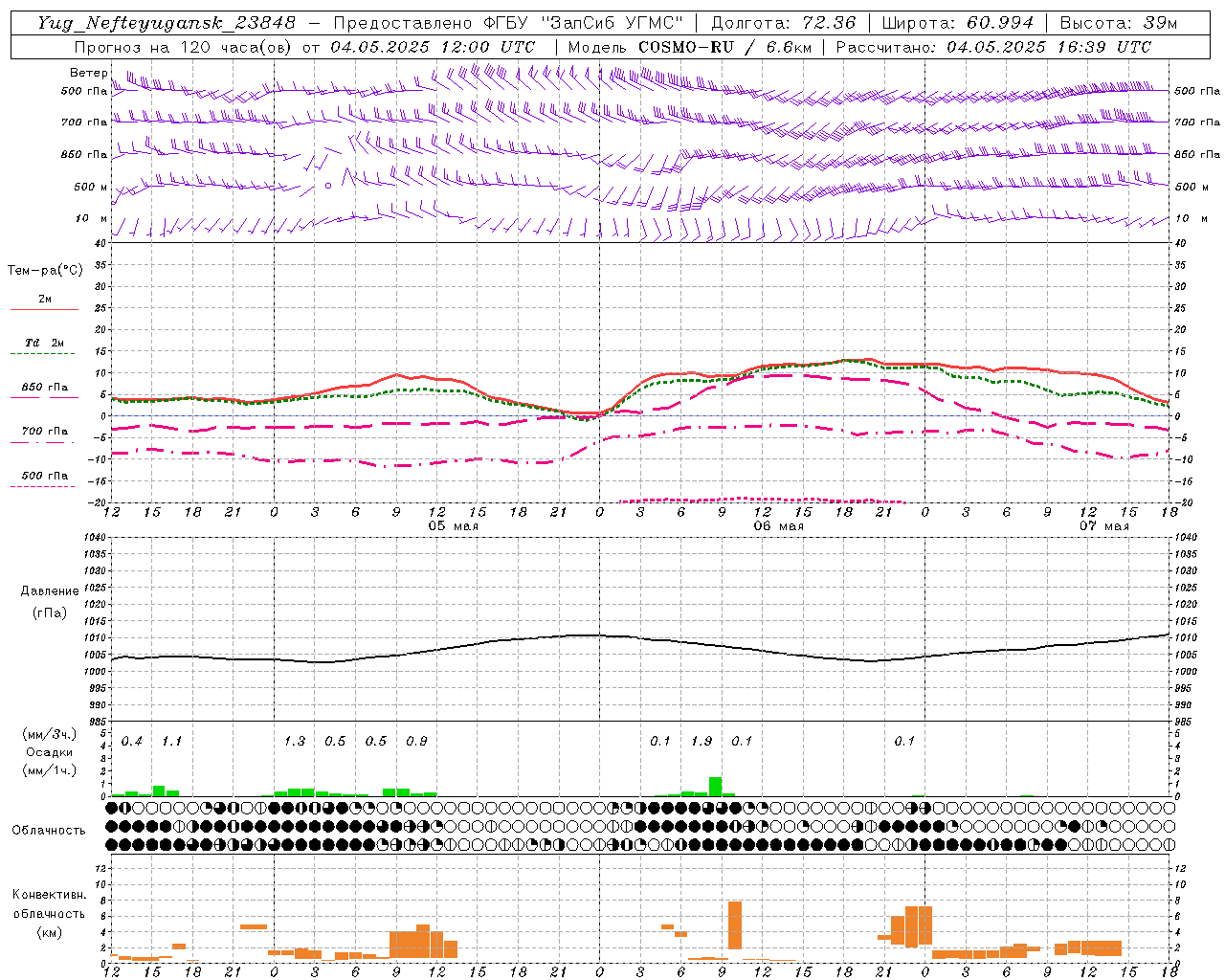This screenshot has height=980, width=1225.
Task: Click the (мм/1ч.) precipitation unit label
Action: pos(51,770)
